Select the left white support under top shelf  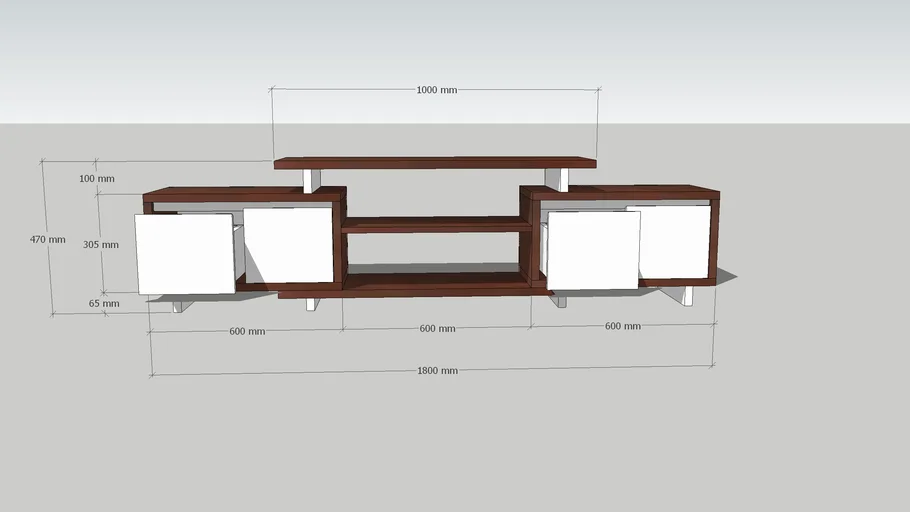coord(312,179)
